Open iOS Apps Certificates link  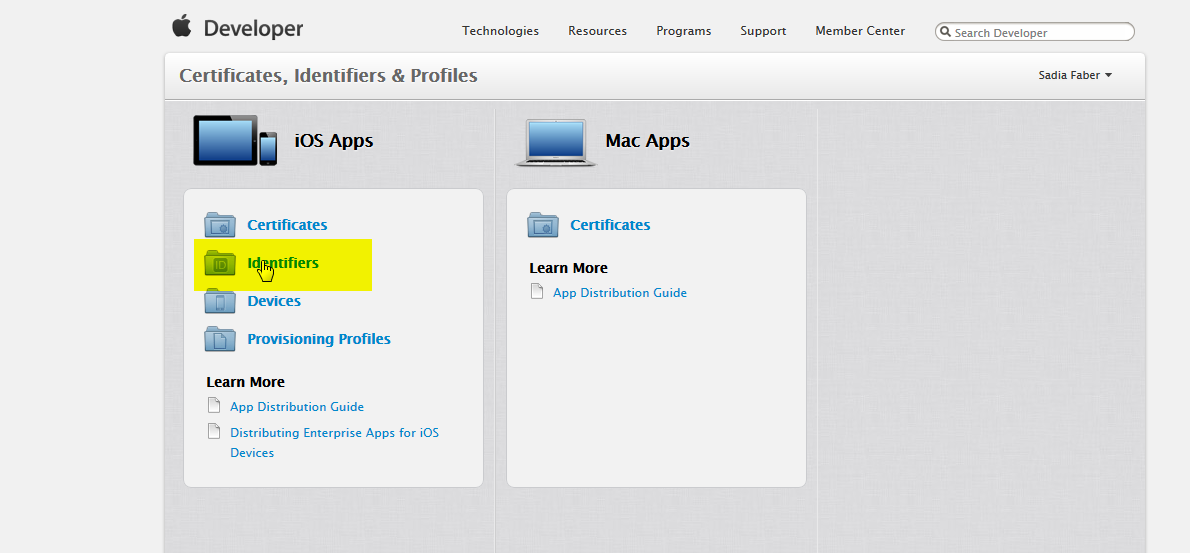click(x=287, y=225)
